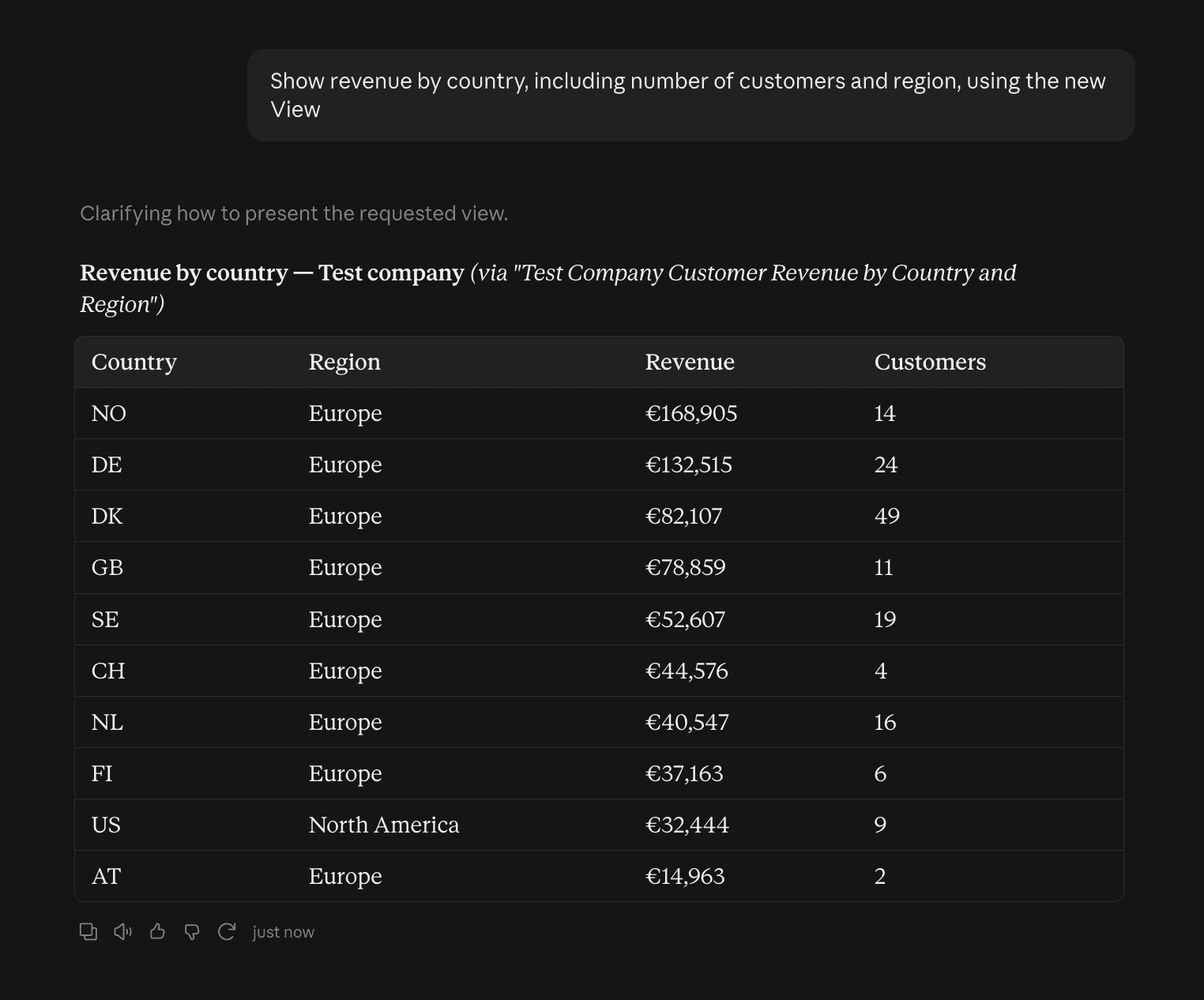Viewport: 1204px width, 1000px height.
Task: Click the bold 'Revenue by country — Test company' heading
Action: click(x=272, y=273)
